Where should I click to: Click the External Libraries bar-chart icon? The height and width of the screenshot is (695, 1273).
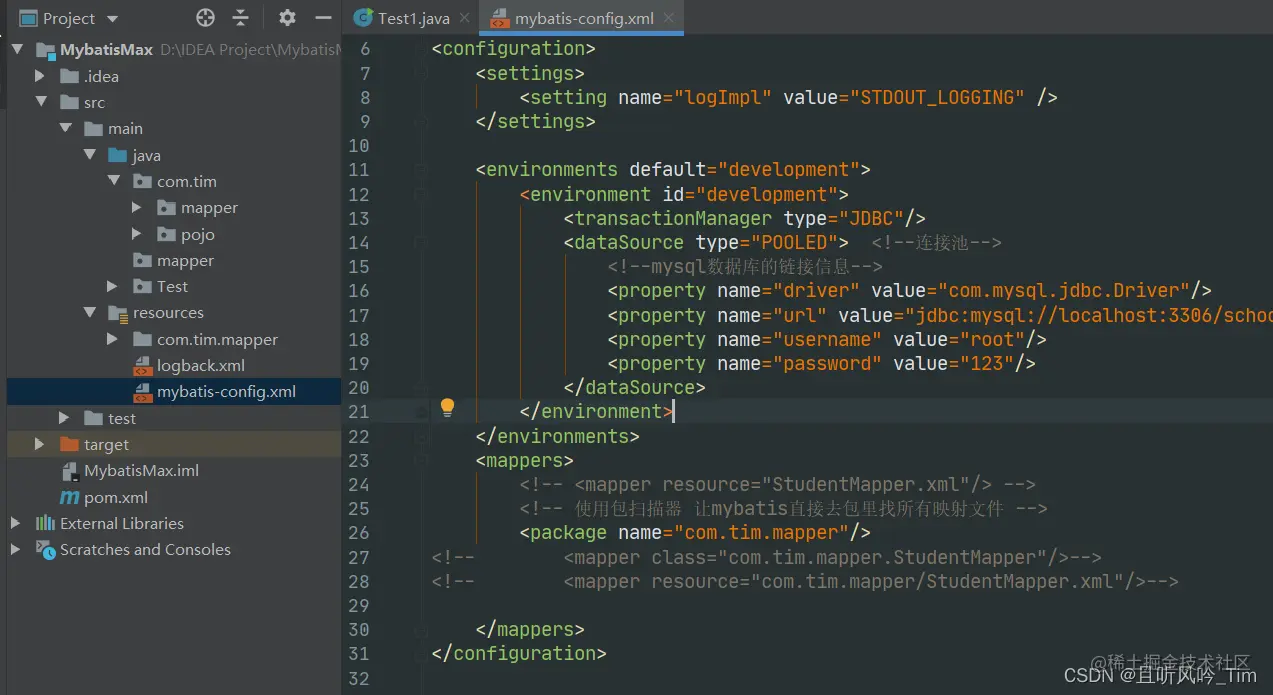click(x=45, y=523)
